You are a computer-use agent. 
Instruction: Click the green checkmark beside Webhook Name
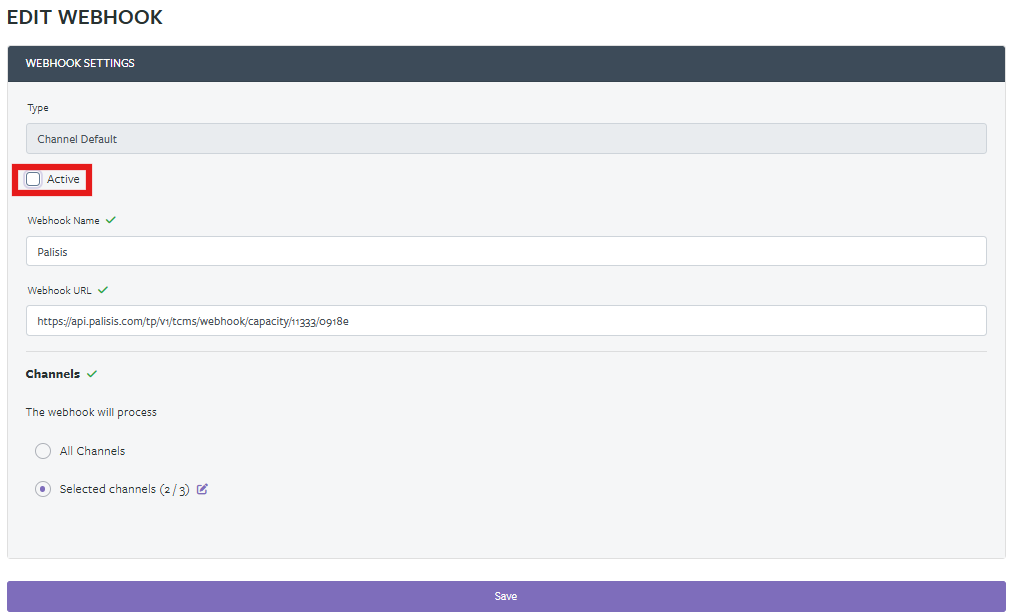(x=111, y=220)
